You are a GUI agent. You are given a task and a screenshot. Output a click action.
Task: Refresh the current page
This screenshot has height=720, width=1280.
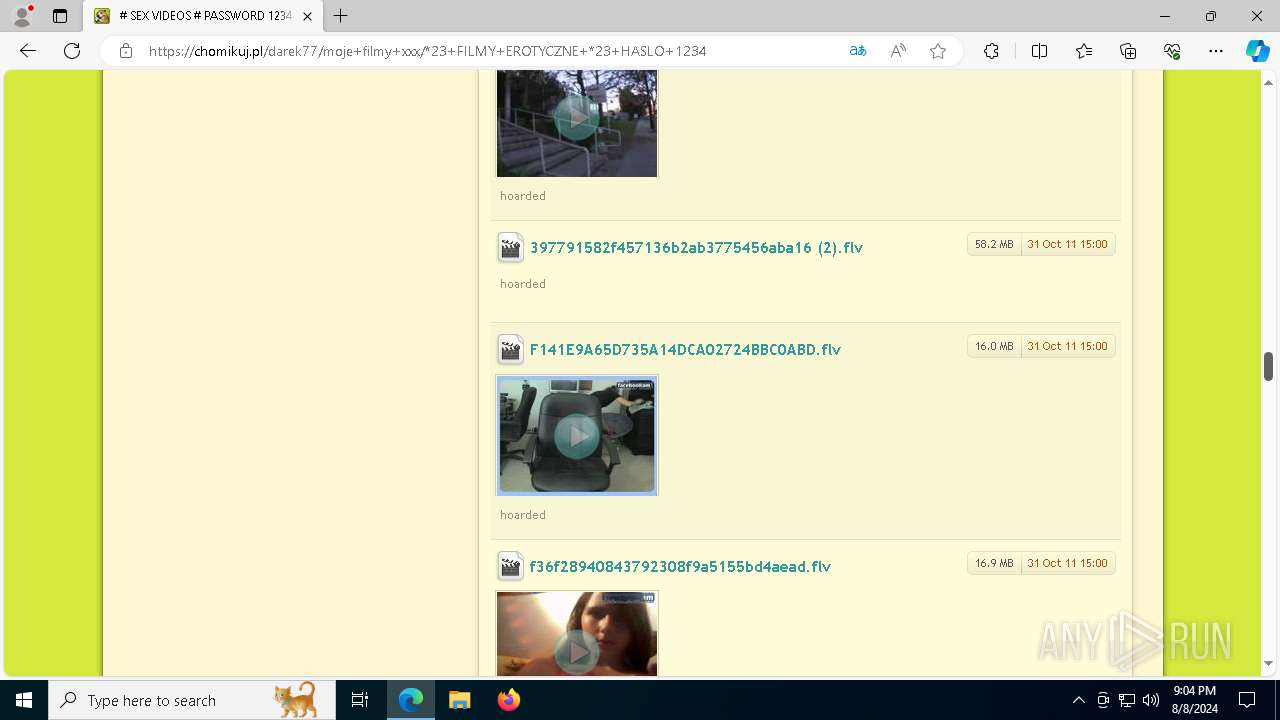[72, 51]
